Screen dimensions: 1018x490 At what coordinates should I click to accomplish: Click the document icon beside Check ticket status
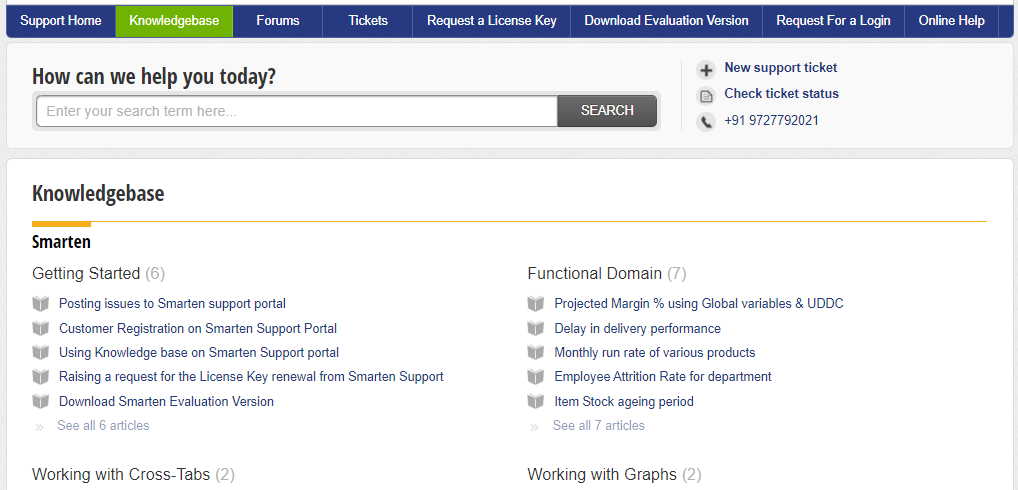[x=706, y=96]
